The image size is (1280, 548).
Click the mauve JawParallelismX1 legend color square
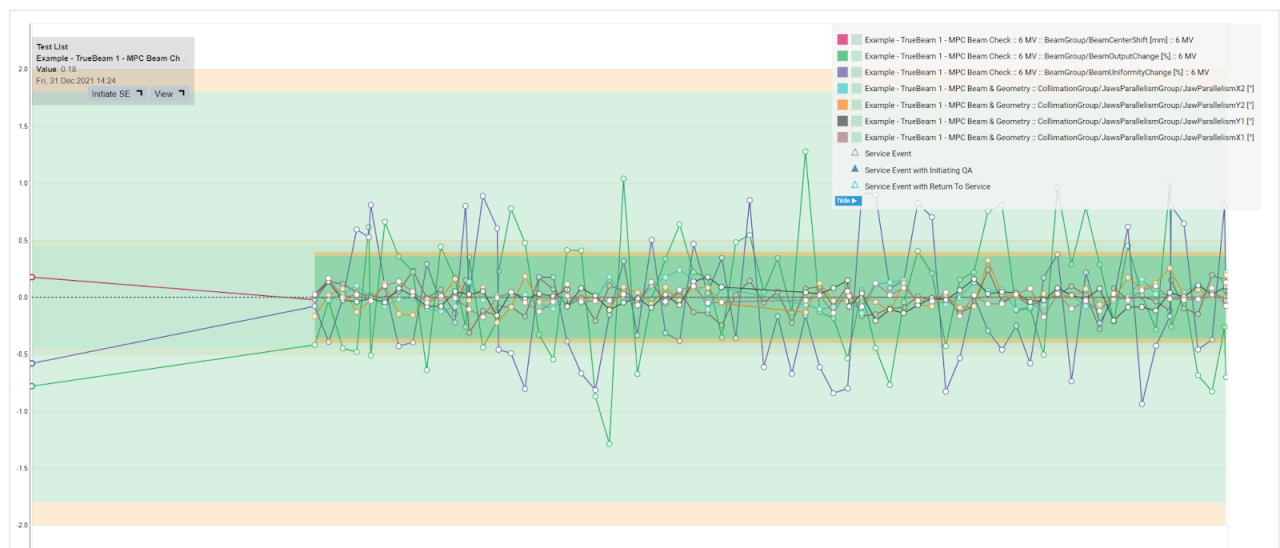click(x=842, y=137)
